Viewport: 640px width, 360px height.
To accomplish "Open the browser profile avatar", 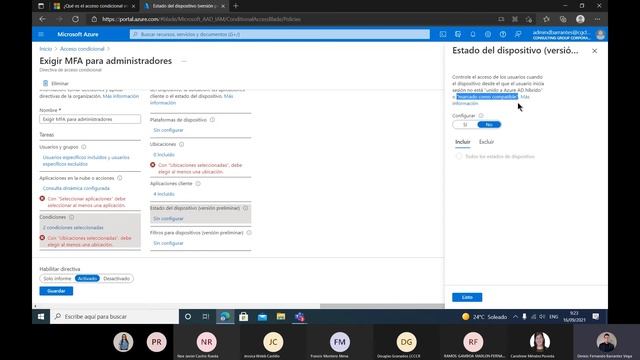I will tap(580, 19).
